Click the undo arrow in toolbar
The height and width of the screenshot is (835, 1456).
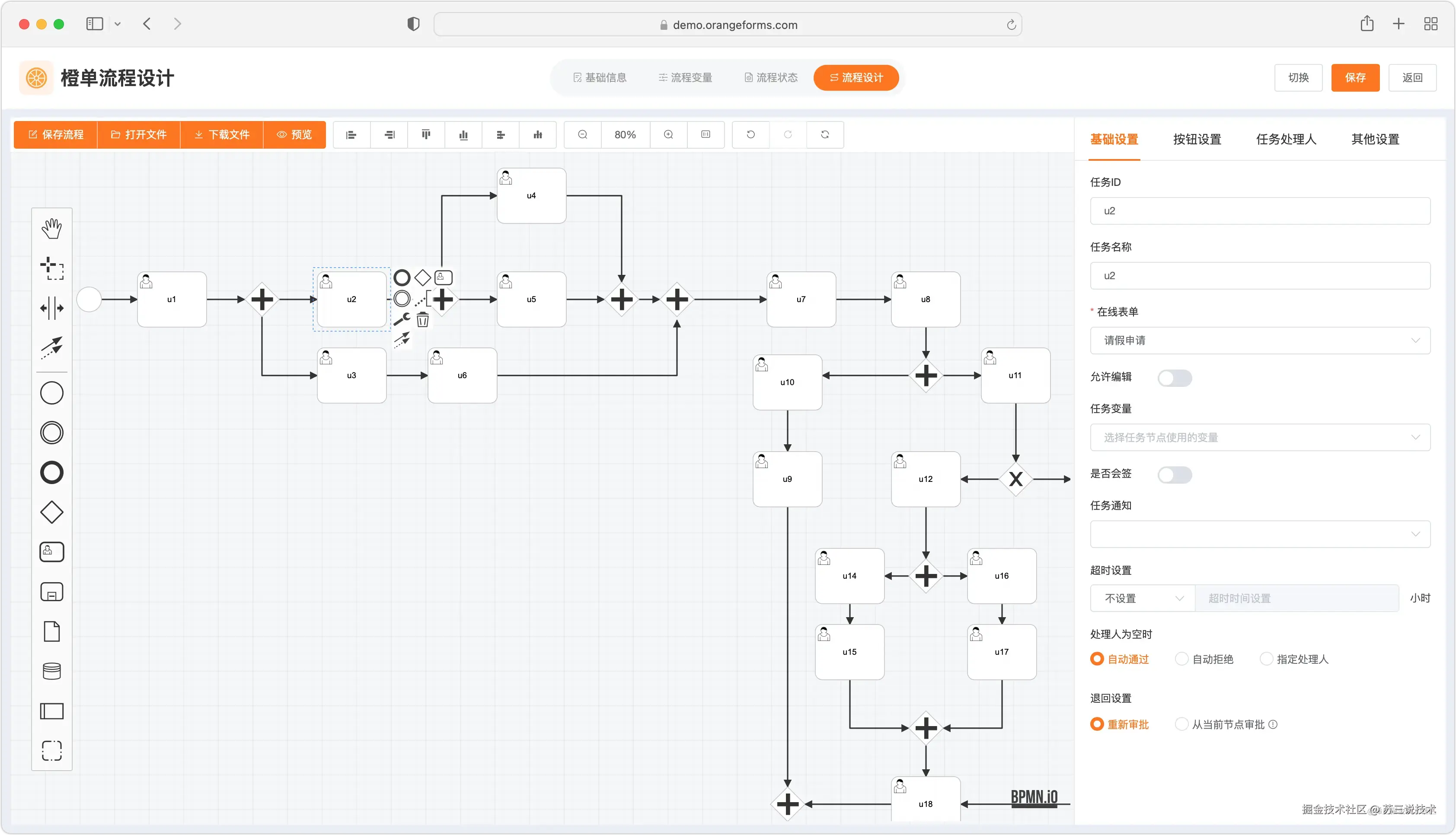click(750, 135)
